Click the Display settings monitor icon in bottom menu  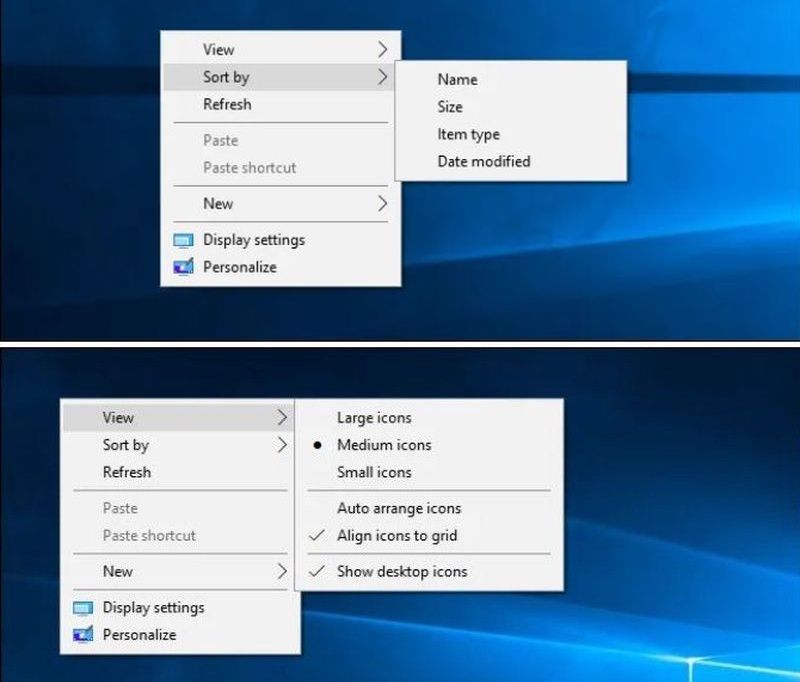[83, 608]
